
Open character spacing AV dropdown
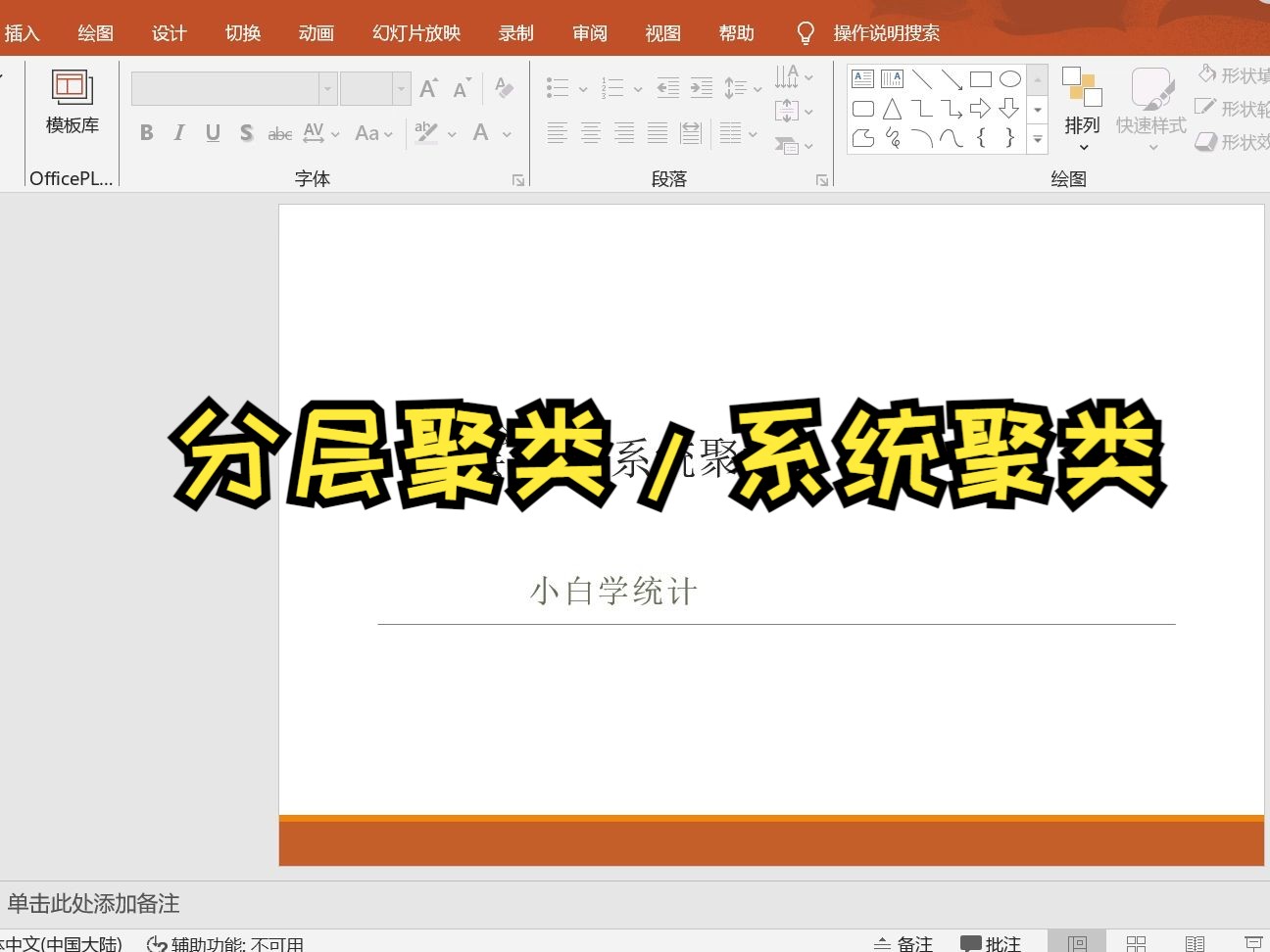click(x=321, y=132)
